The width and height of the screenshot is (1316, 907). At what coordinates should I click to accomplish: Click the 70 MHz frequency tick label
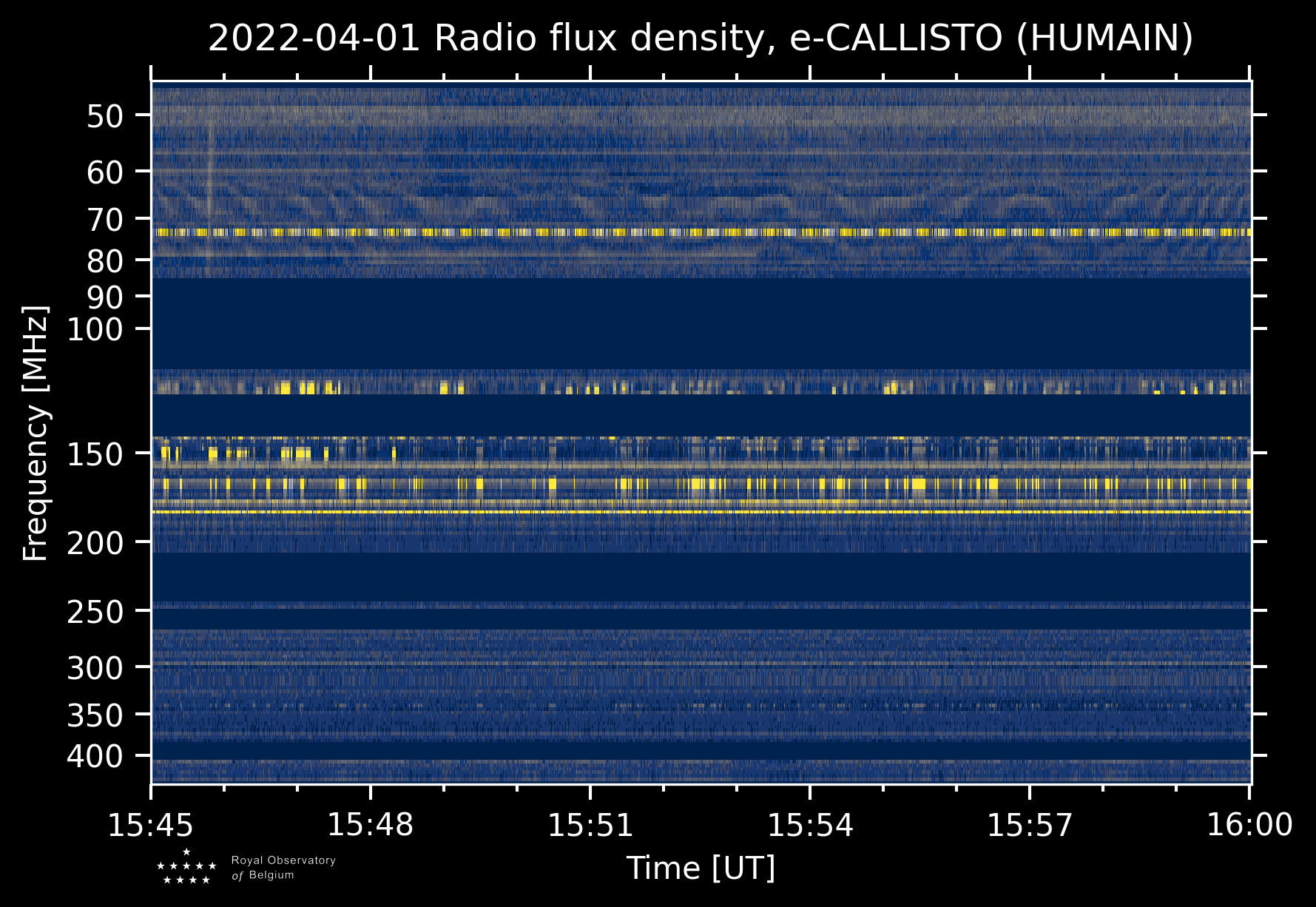click(104, 220)
